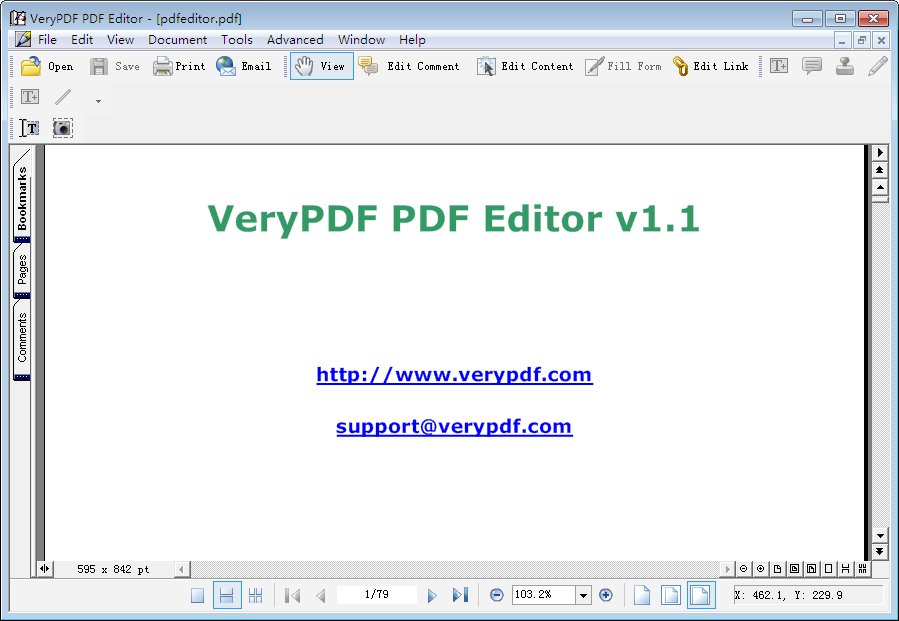Click the vertical scrollbar down arrow
Viewport: 899px width, 621px height.
[880, 536]
